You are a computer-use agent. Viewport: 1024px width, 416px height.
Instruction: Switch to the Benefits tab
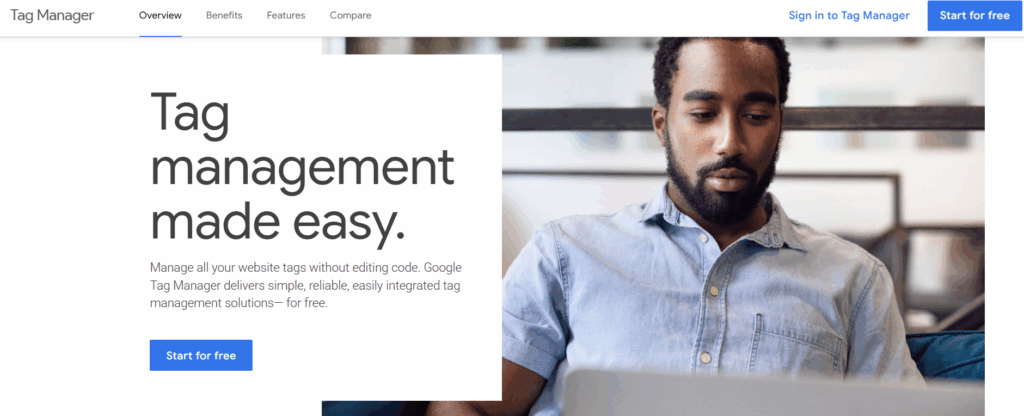click(x=224, y=16)
